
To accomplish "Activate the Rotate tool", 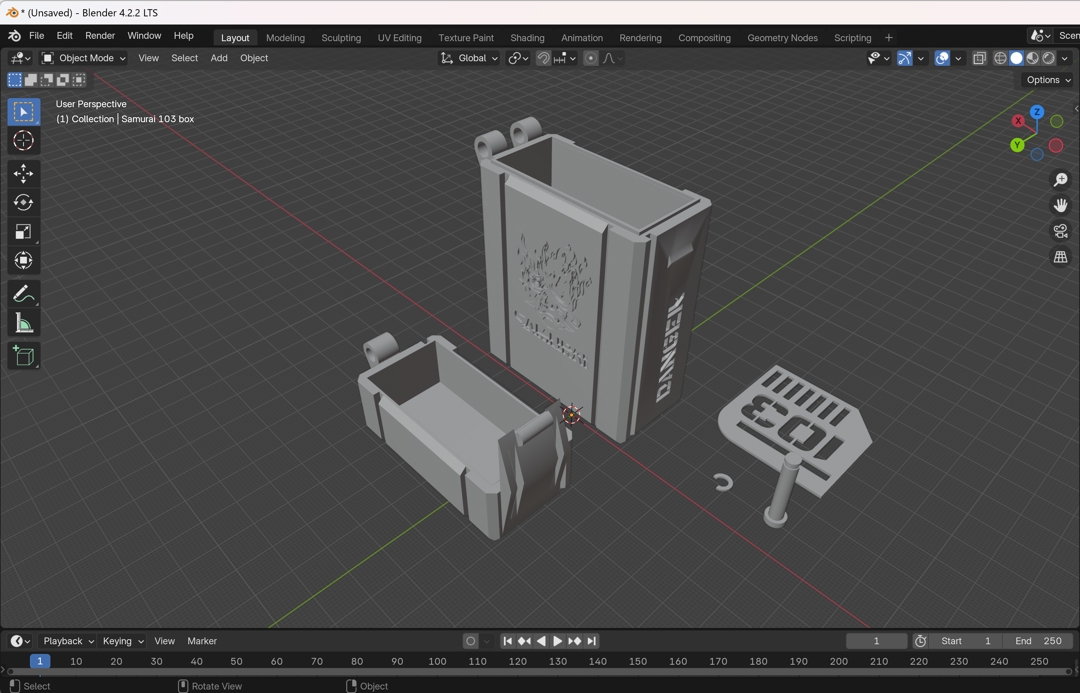I will click(23, 203).
